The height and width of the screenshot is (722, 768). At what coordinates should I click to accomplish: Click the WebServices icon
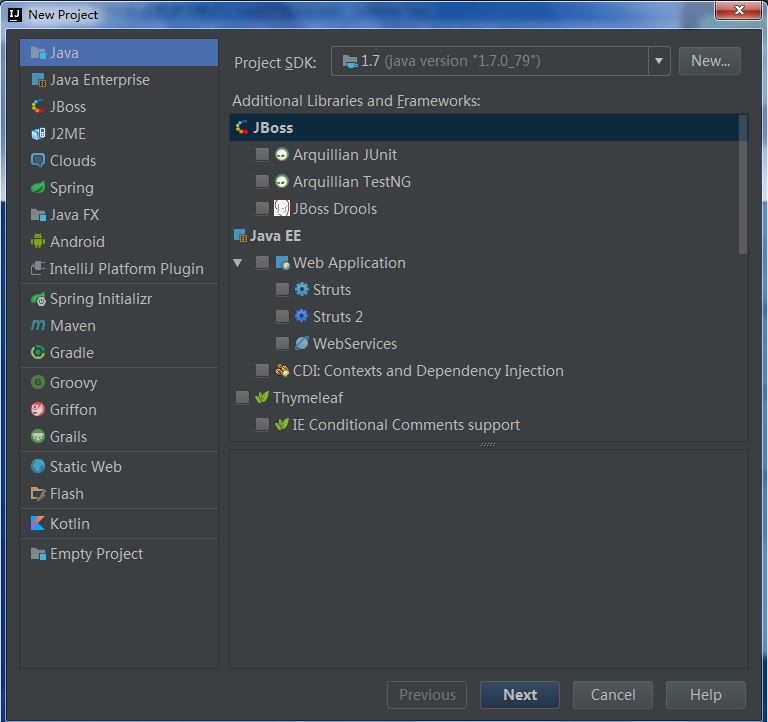pyautogui.click(x=301, y=343)
